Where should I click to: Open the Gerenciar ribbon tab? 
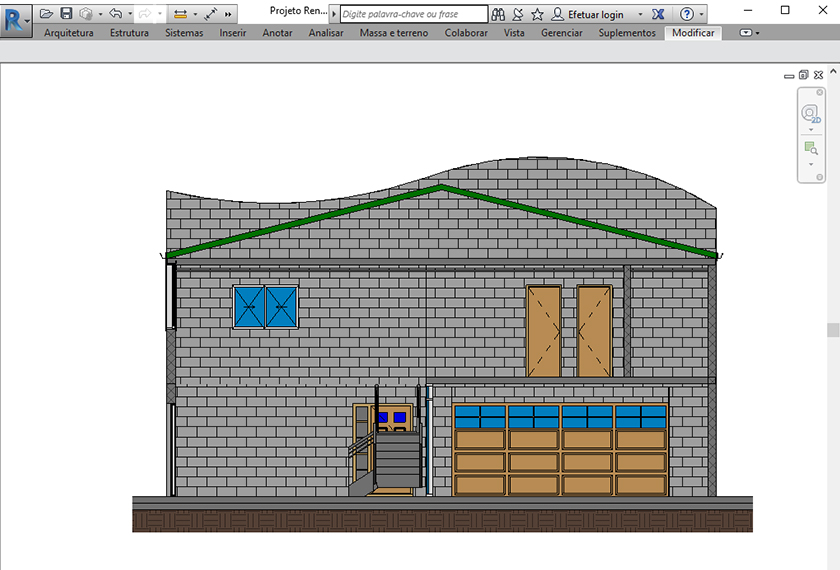coord(561,33)
